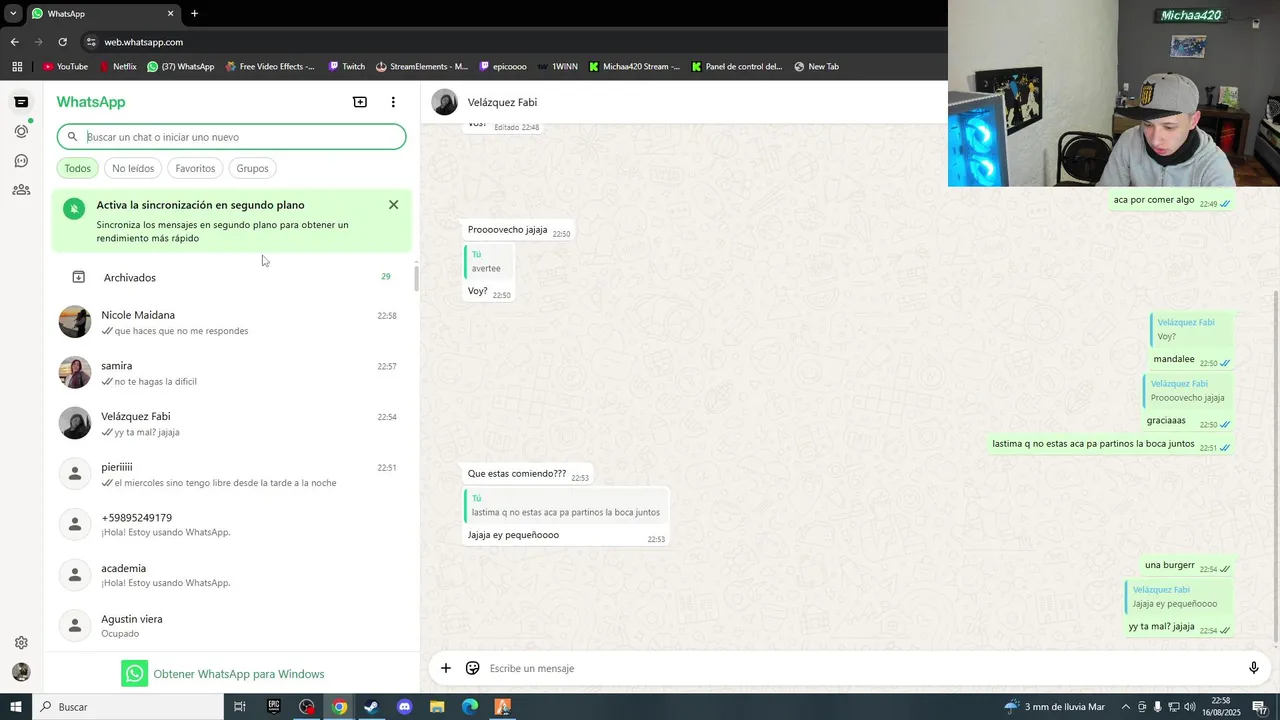This screenshot has height=720, width=1280.
Task: Open chat with samira
Action: tap(231, 373)
